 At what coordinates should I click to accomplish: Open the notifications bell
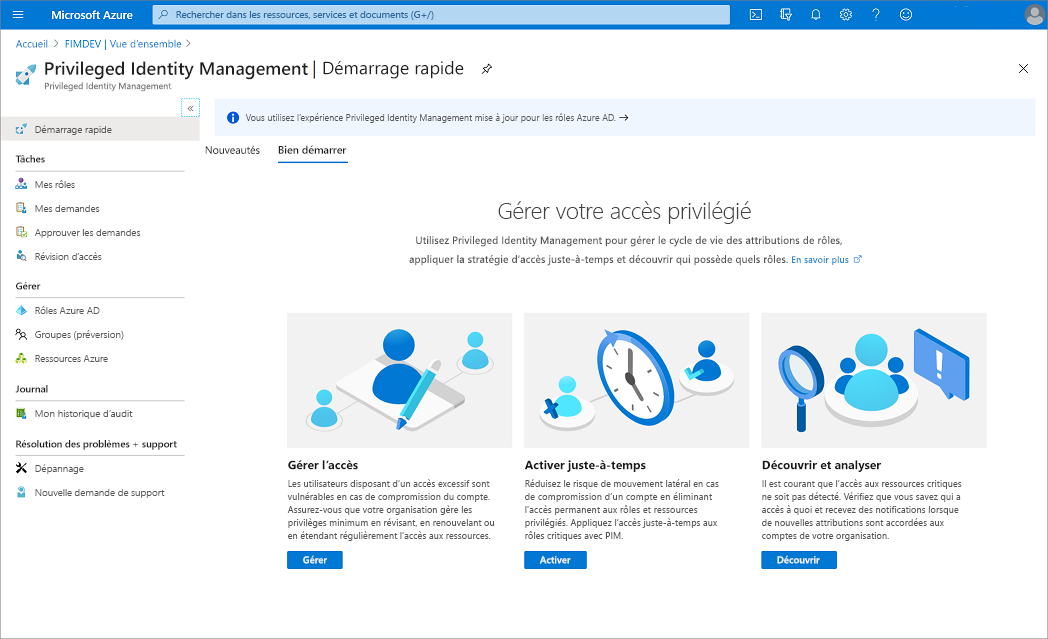815,15
